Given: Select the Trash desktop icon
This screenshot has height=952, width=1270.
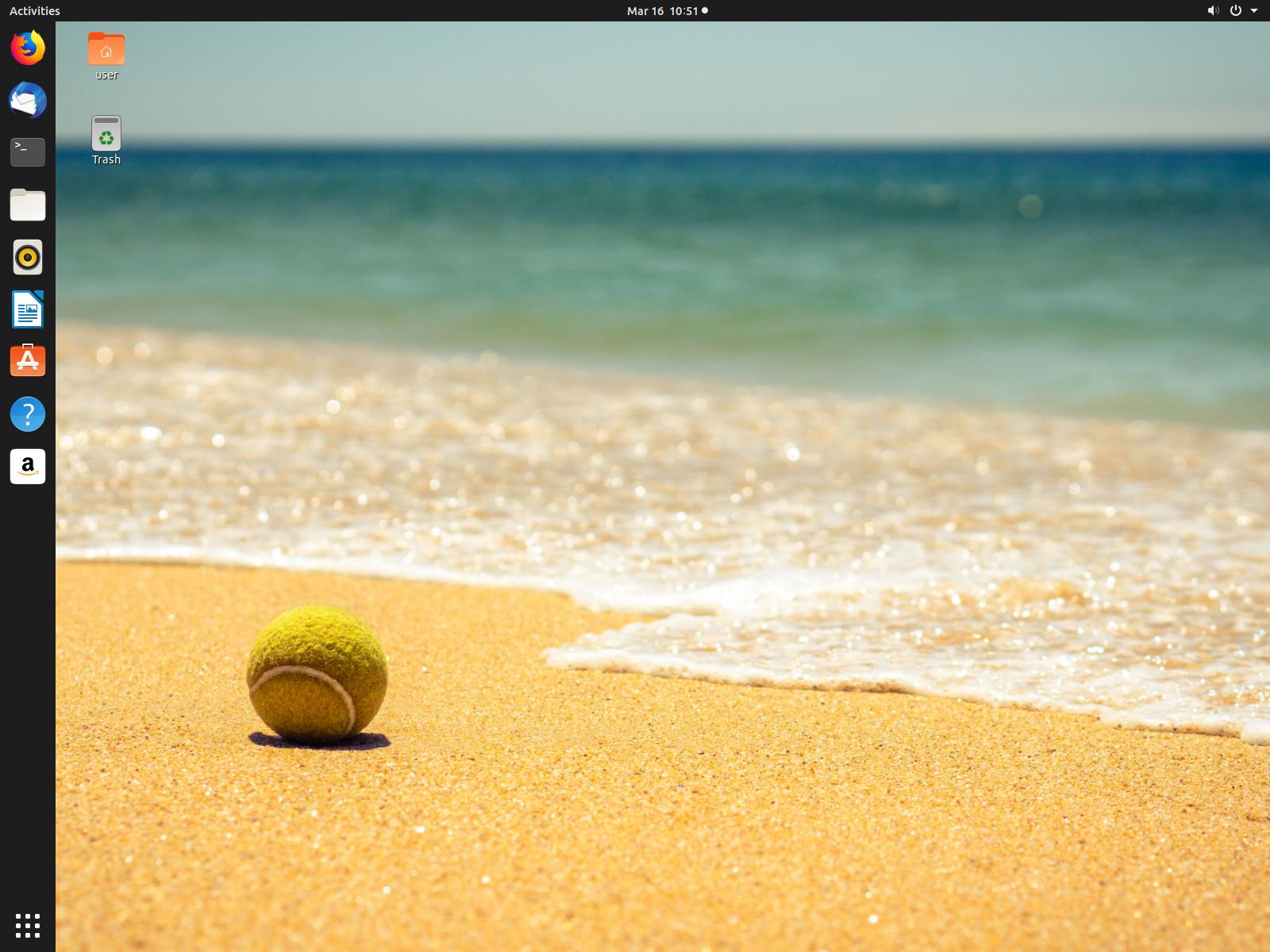Looking at the screenshot, I should click(106, 133).
